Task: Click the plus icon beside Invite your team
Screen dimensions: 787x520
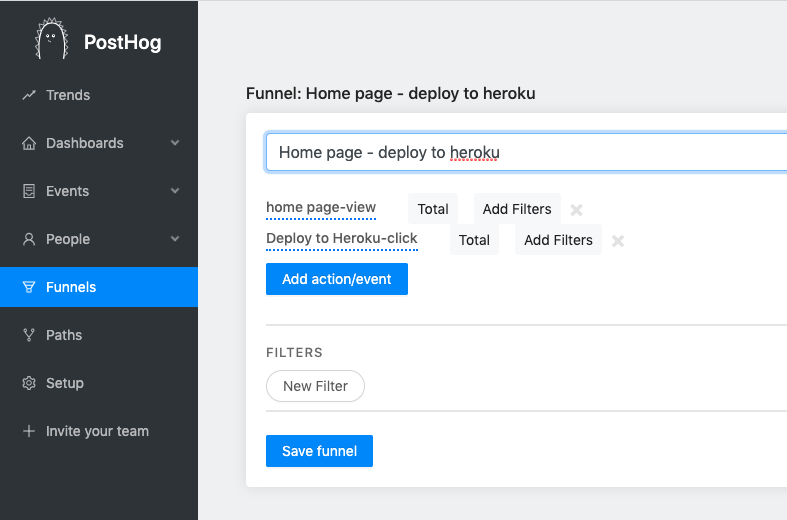Action: [x=29, y=431]
